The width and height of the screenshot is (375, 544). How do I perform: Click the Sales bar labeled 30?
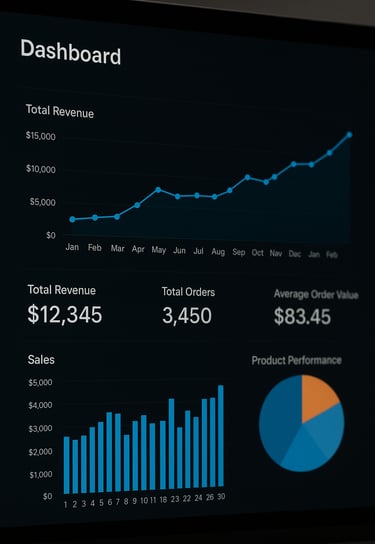click(221, 435)
